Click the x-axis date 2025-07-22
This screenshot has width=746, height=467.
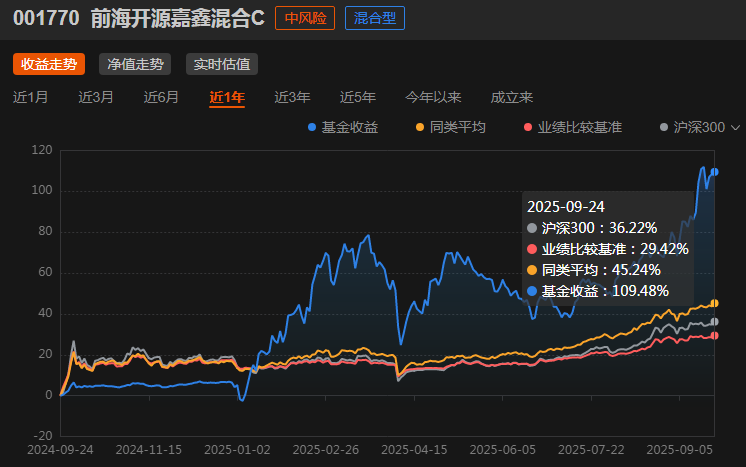point(591,450)
